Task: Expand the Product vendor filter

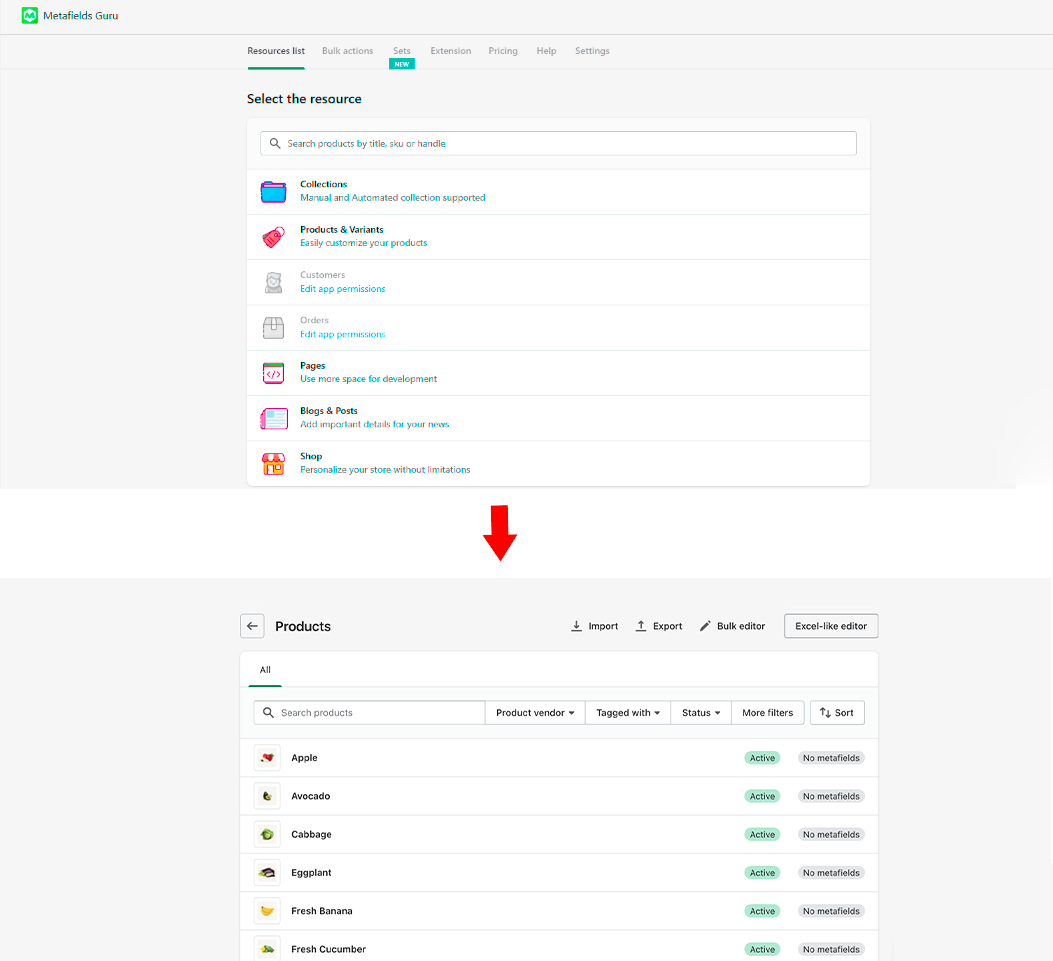Action: (535, 713)
